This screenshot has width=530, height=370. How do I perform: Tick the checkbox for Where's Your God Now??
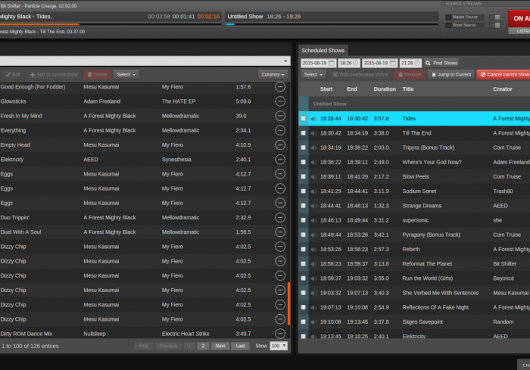point(303,162)
